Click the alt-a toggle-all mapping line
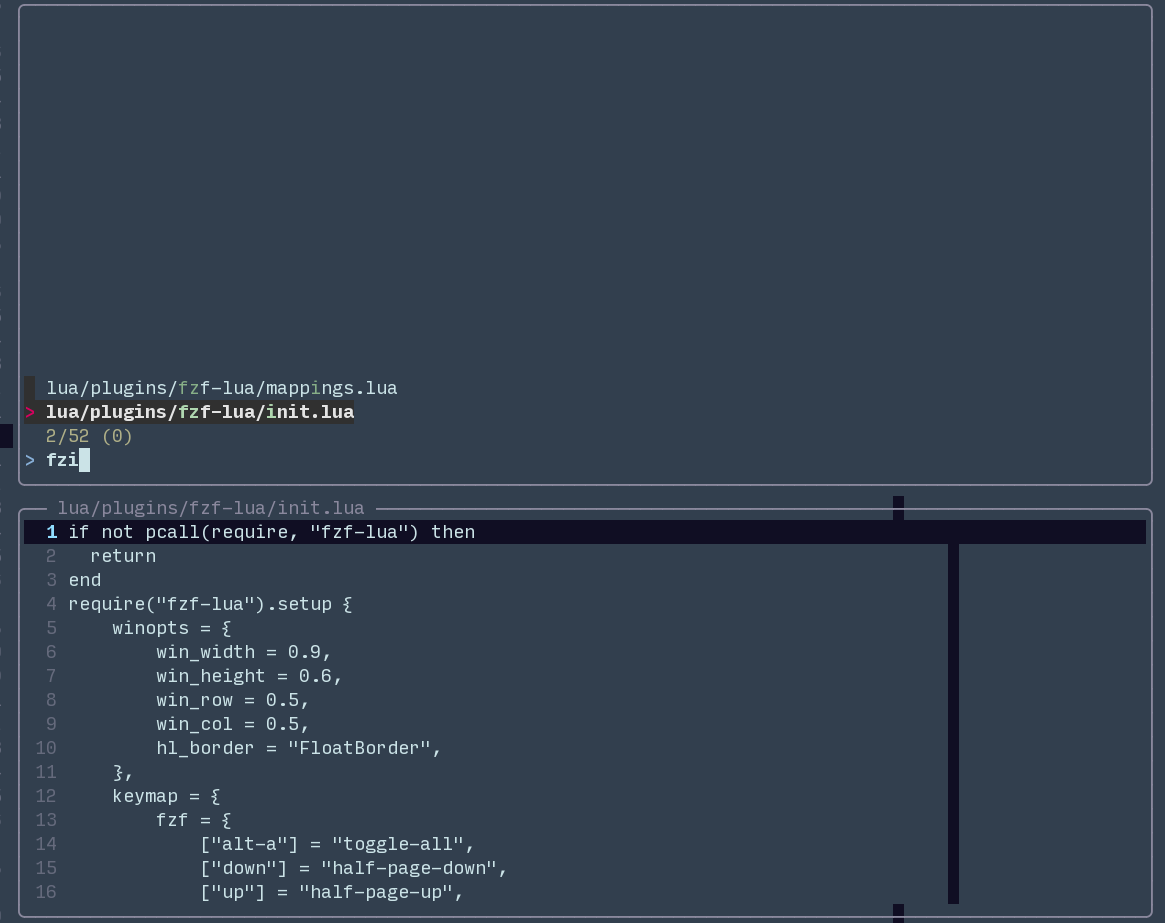 click(335, 844)
